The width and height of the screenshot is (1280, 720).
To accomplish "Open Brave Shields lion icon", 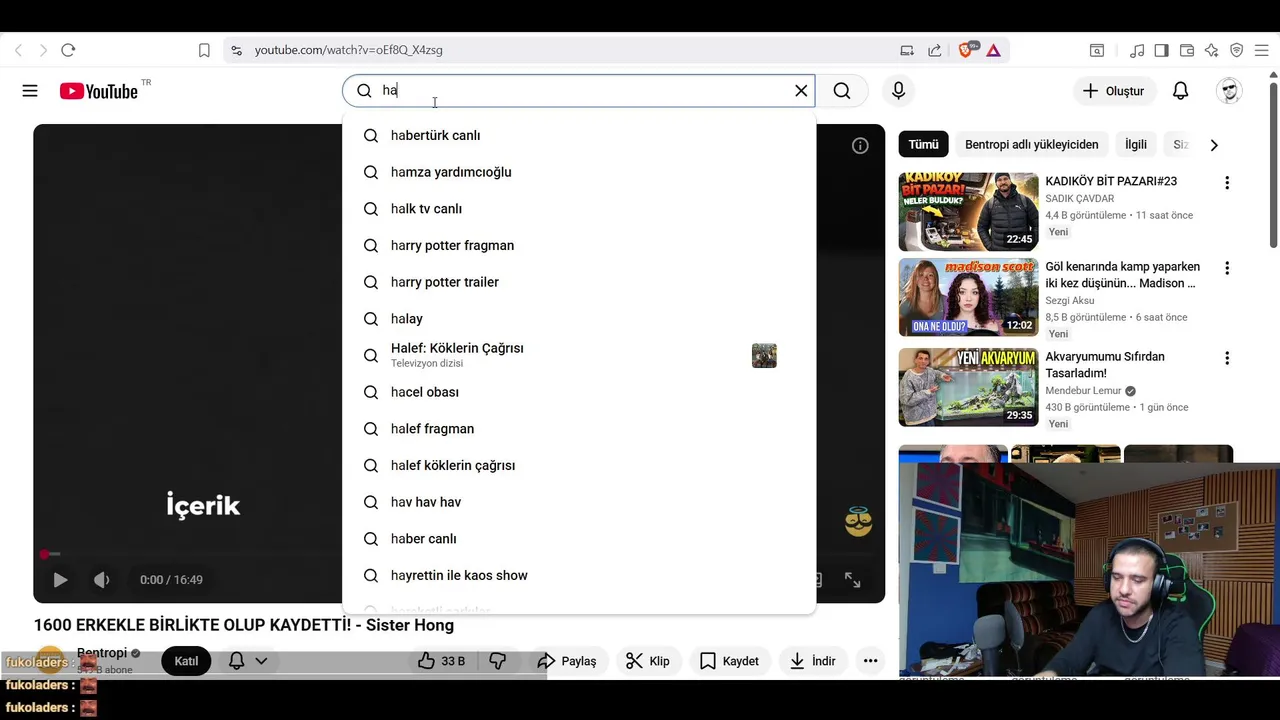I will pos(966,50).
